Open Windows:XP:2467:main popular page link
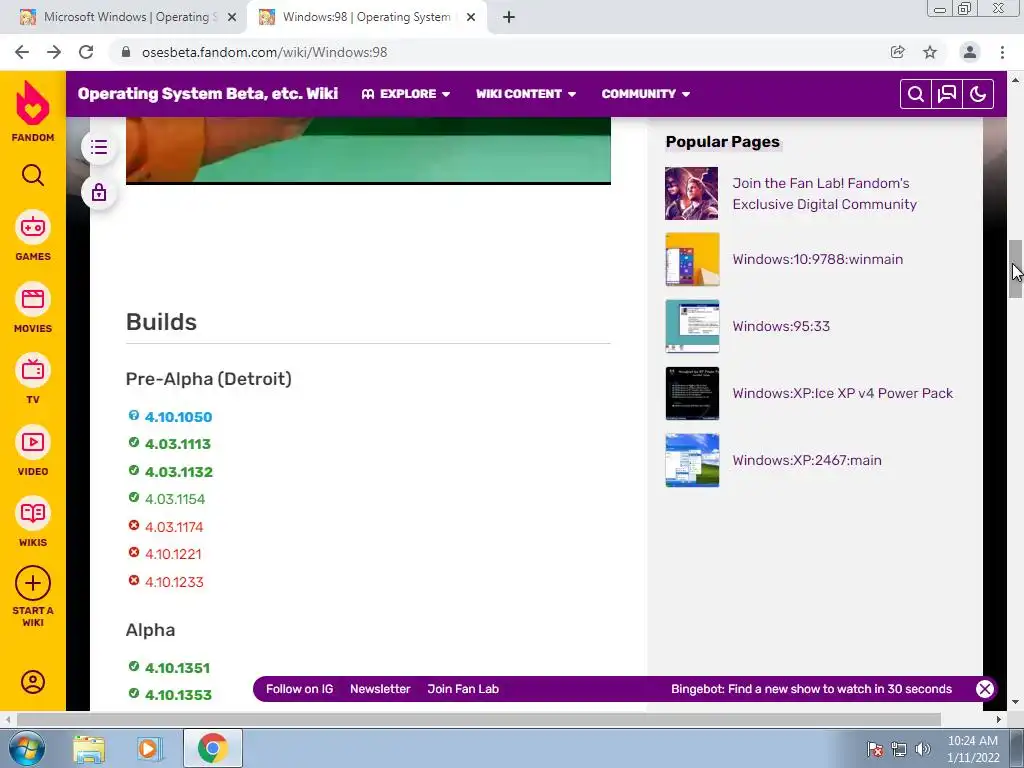The height and width of the screenshot is (768, 1024). coord(807,460)
